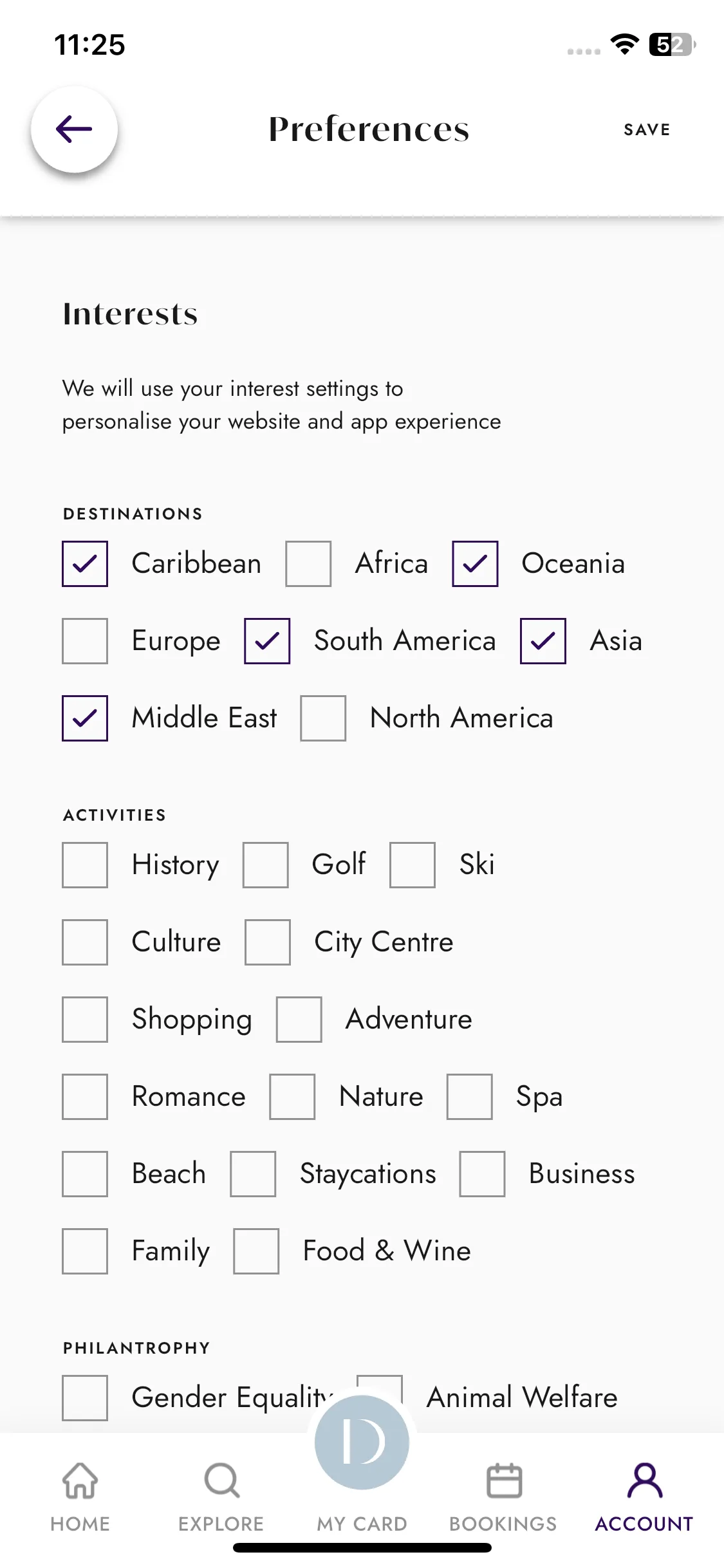
Task: Open the Account profile icon
Action: coord(644,1480)
